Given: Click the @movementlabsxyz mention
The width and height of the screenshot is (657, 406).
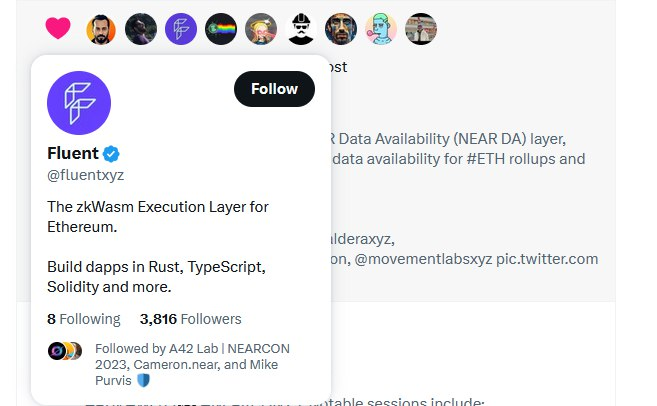Looking at the screenshot, I should (420, 259).
